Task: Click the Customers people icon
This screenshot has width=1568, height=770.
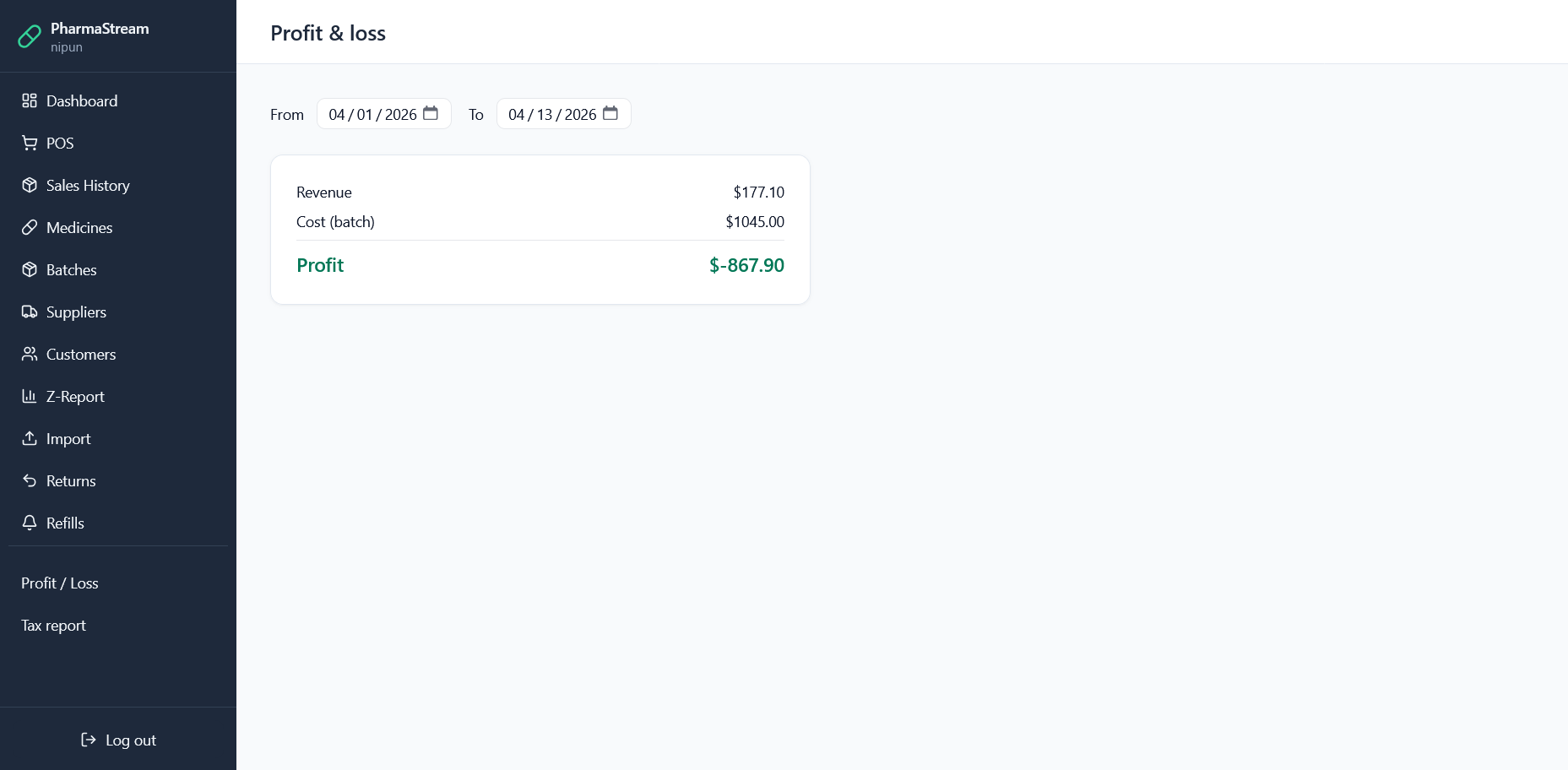Action: pos(30,355)
